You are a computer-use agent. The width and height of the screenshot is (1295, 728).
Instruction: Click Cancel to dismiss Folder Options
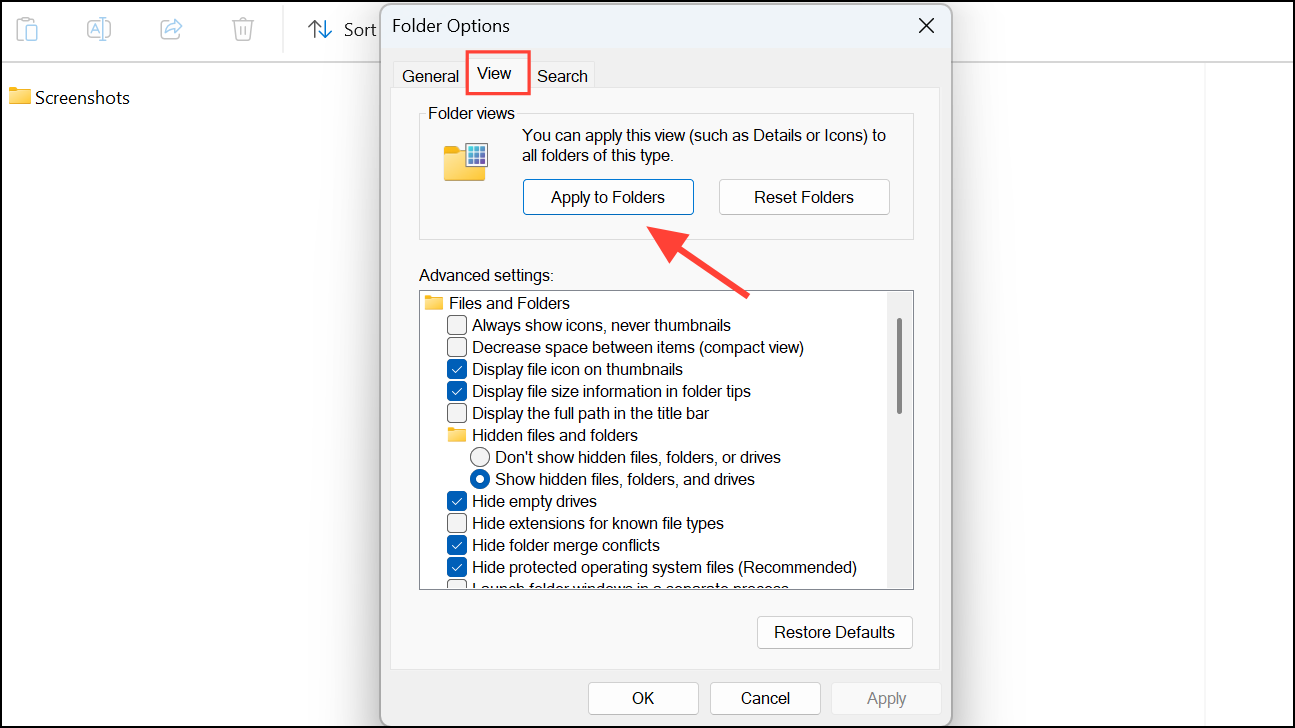tap(765, 698)
